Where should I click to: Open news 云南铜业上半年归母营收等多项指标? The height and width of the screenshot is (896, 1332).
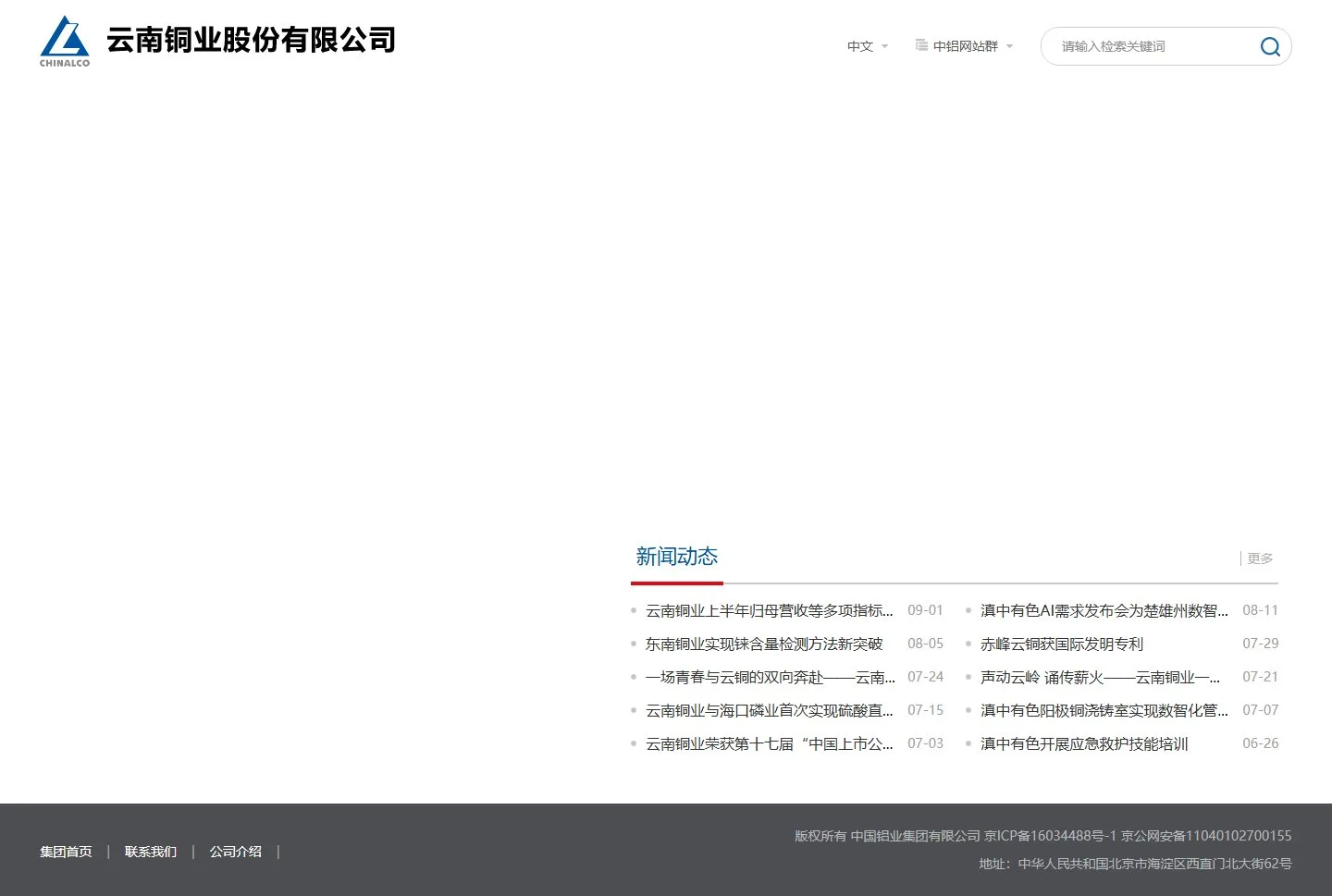tap(770, 610)
